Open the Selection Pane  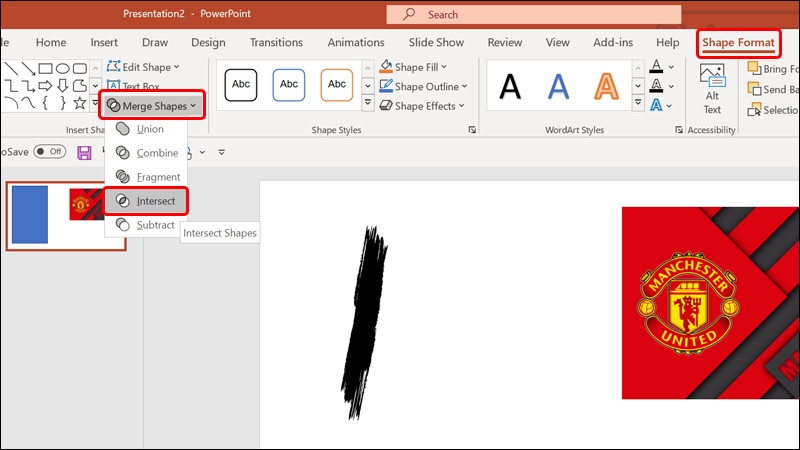pos(772,110)
